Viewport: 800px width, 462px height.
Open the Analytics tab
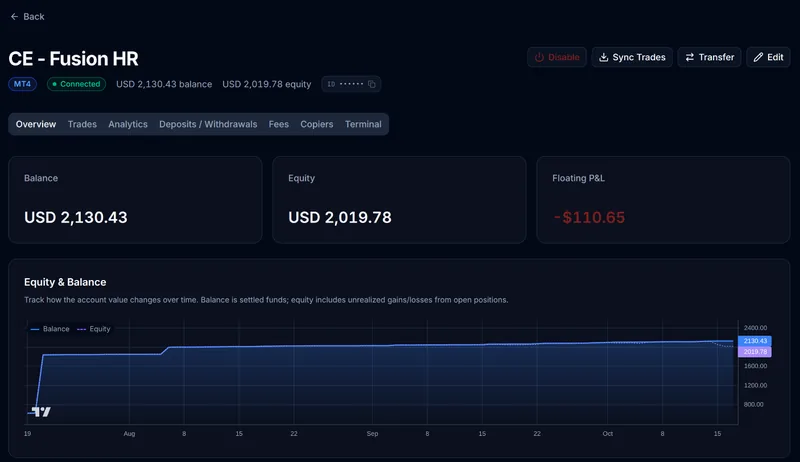(128, 124)
